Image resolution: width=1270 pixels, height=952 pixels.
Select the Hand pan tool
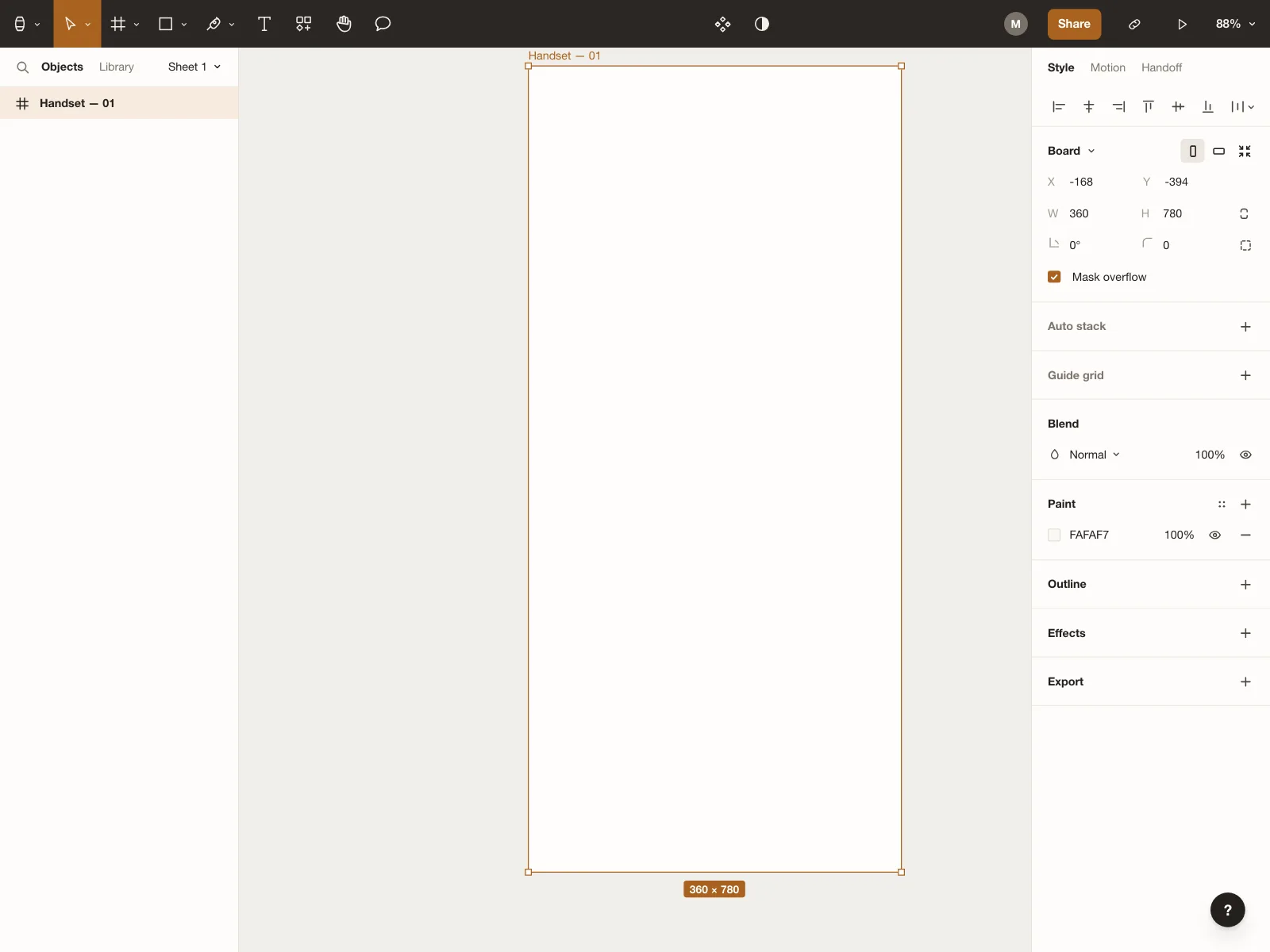pyautogui.click(x=344, y=24)
